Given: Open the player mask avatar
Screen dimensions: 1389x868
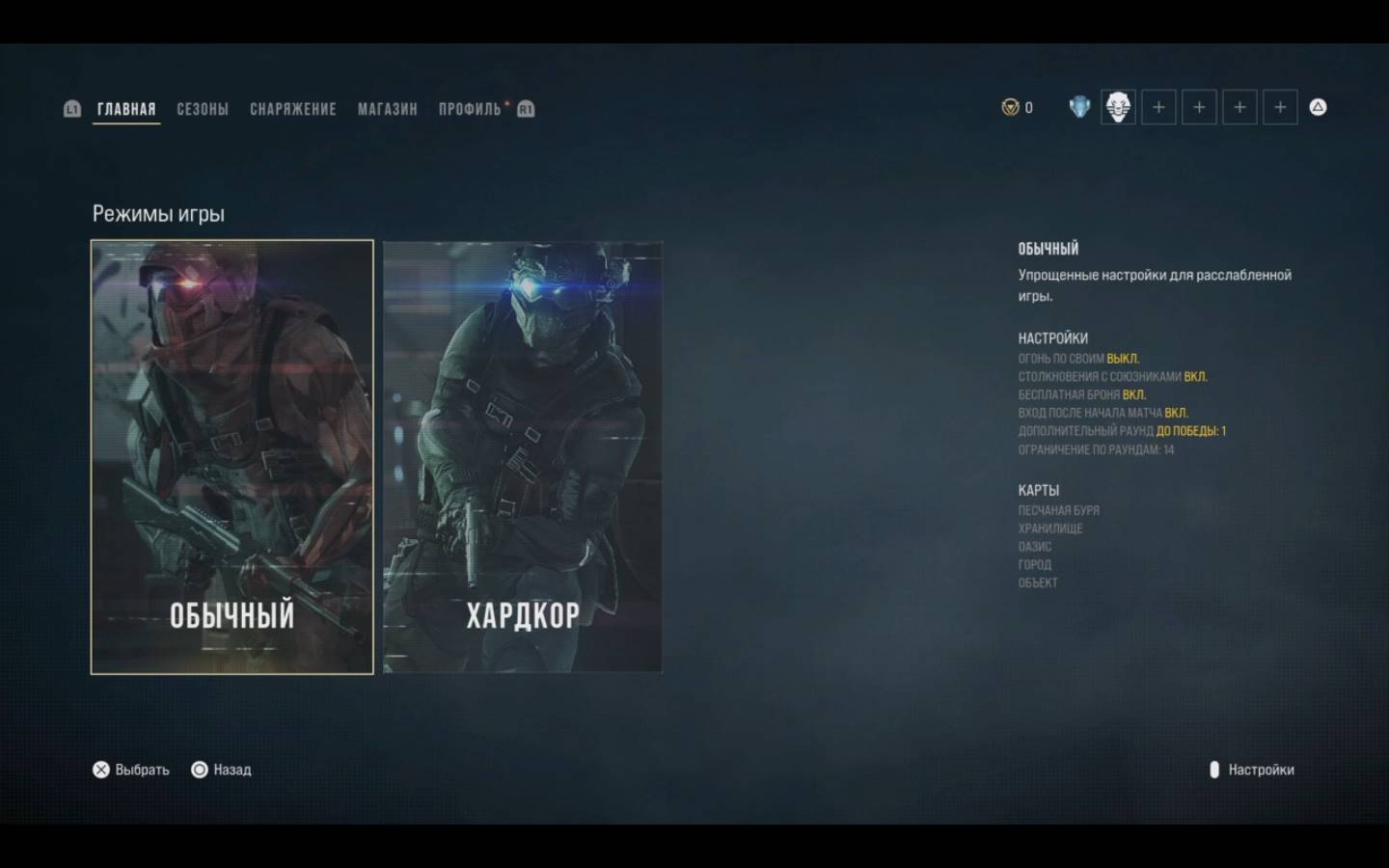Looking at the screenshot, I should (1118, 107).
